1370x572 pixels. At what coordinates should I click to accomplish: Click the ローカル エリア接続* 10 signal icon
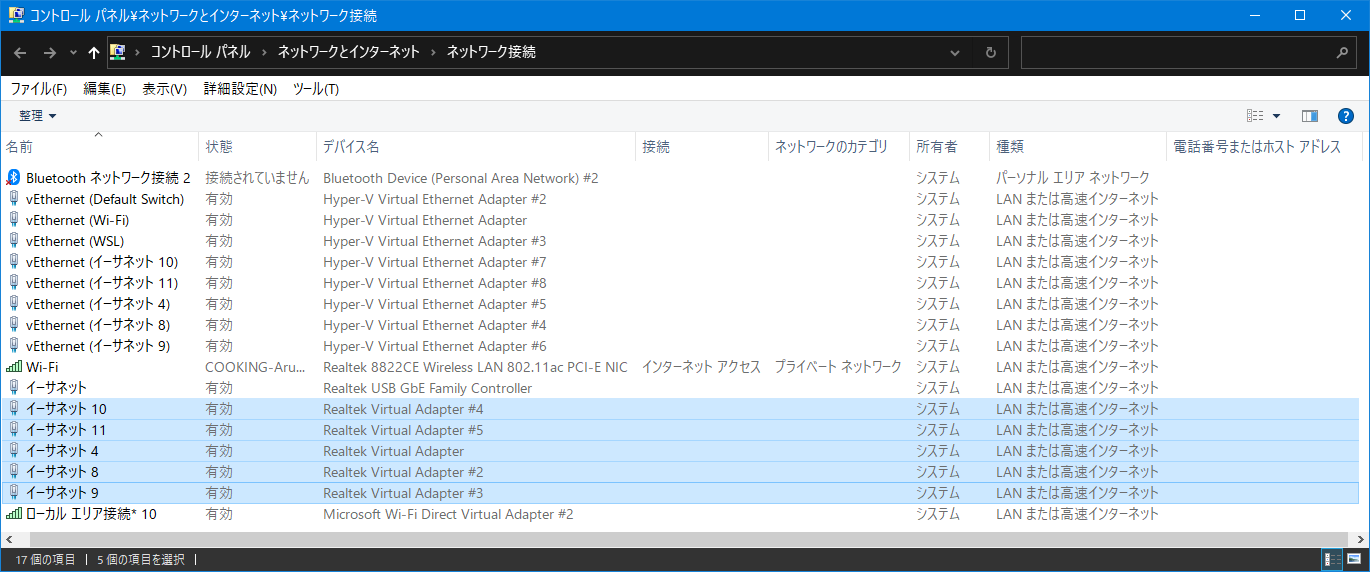13,514
